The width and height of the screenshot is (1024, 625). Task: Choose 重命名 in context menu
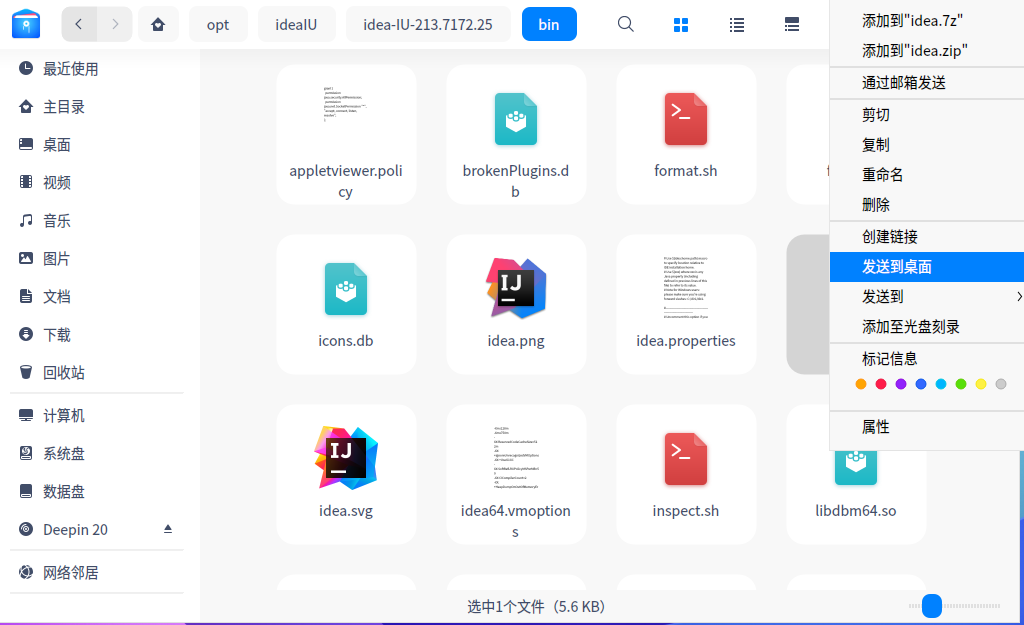927,175
